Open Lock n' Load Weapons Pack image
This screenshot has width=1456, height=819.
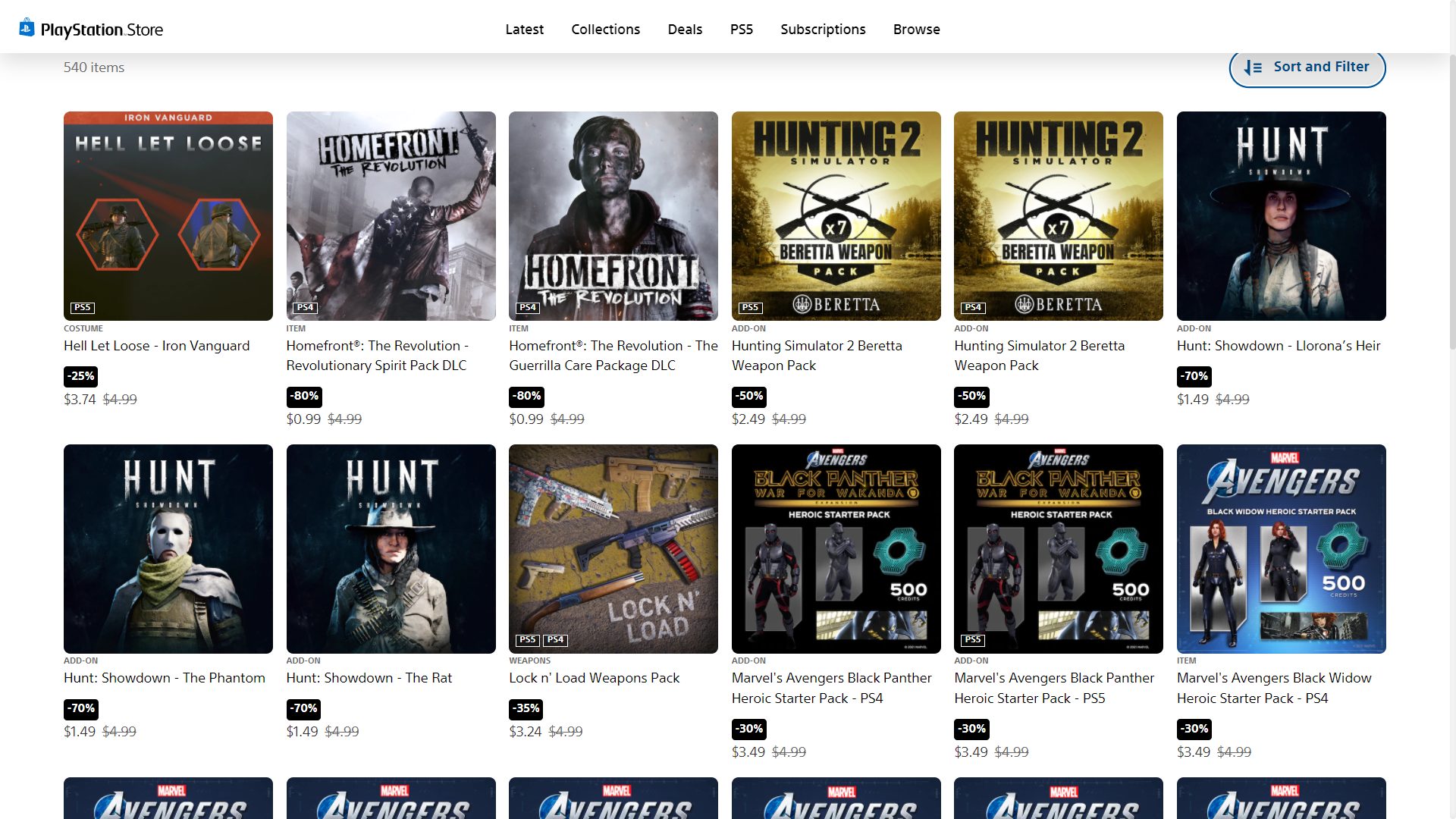coord(613,548)
